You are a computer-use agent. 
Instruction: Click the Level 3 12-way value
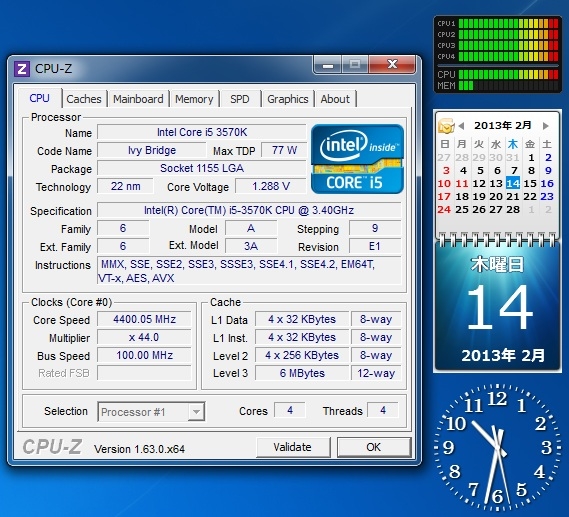tap(376, 373)
